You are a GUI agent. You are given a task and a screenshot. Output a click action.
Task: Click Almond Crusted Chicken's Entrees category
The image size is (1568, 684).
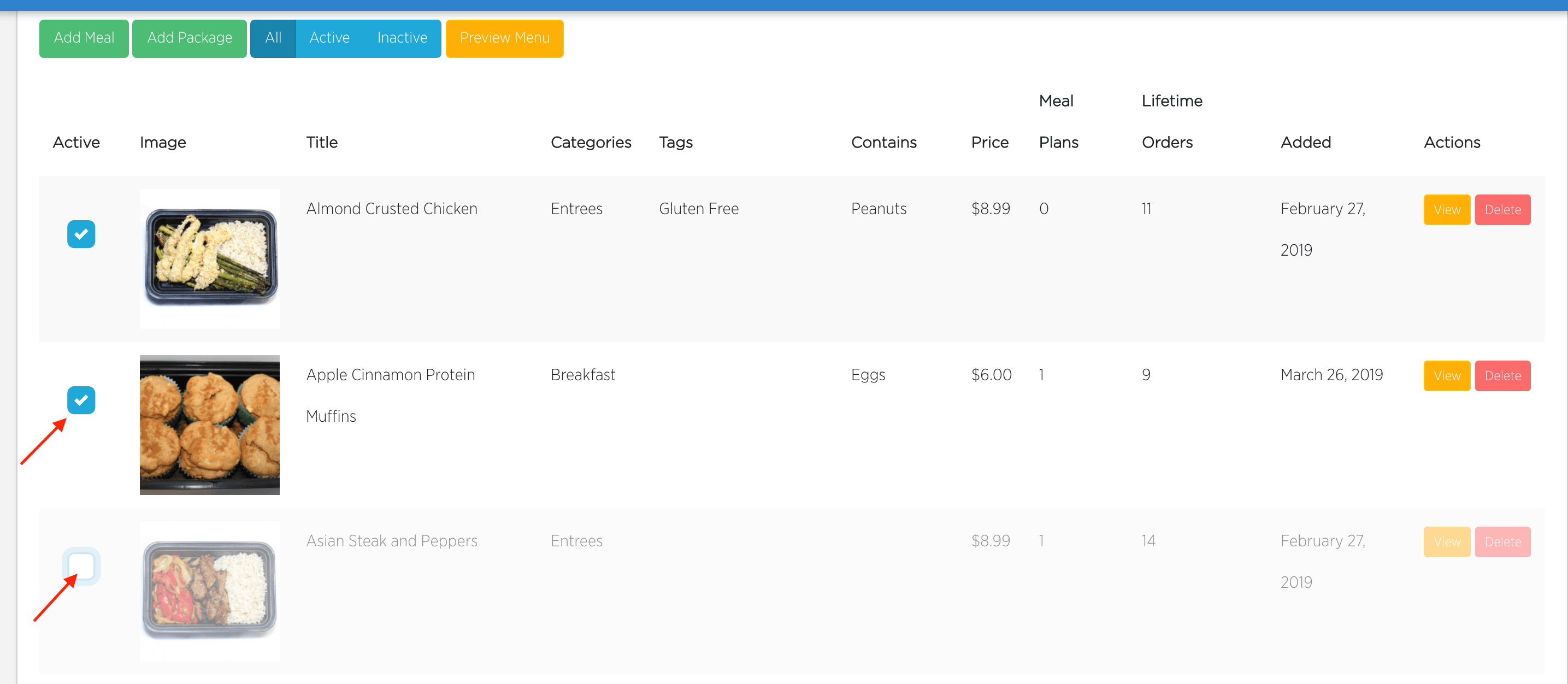(x=576, y=209)
